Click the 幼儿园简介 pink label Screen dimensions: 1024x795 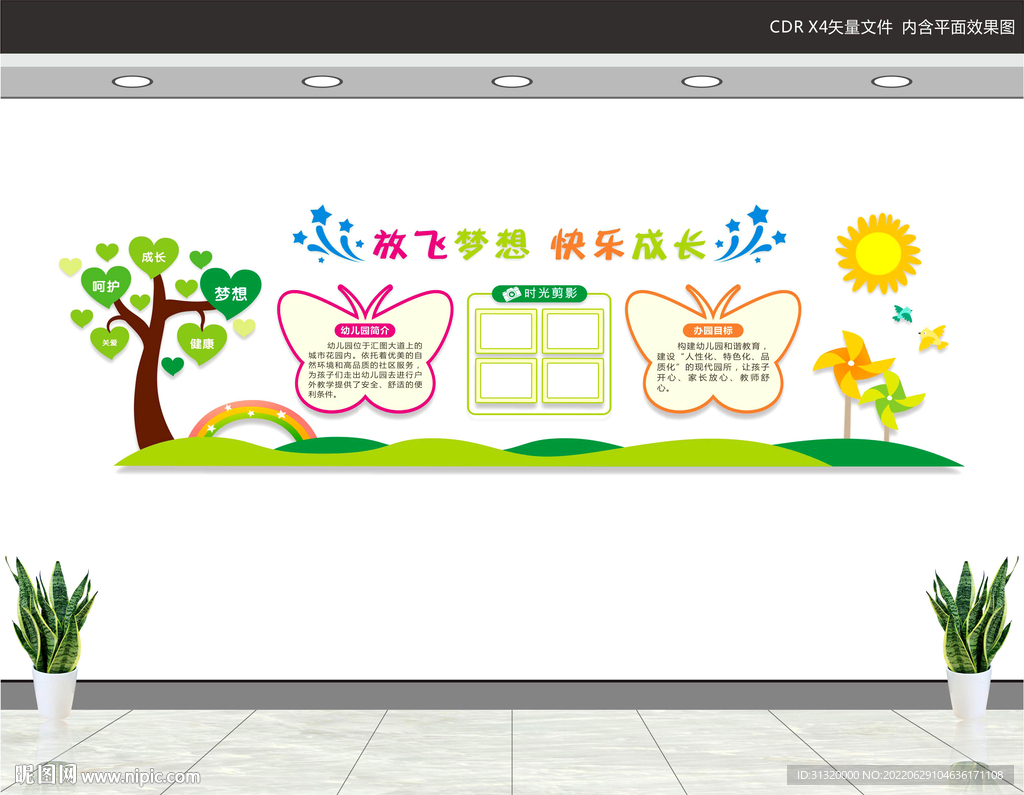(x=364, y=331)
